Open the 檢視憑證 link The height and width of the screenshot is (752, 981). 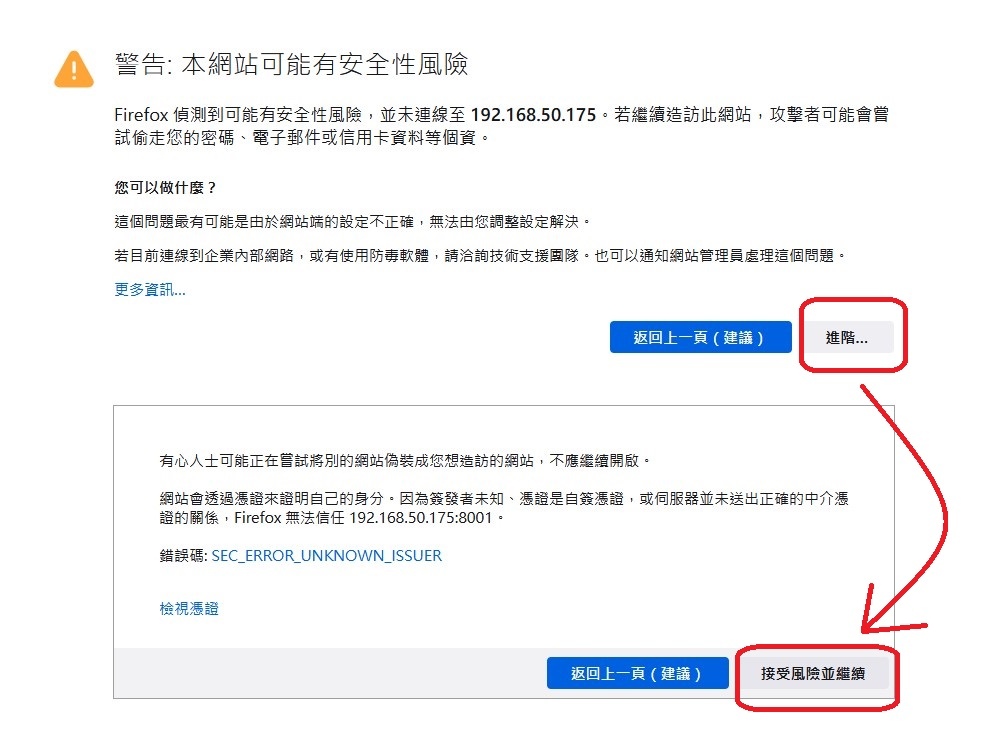click(x=189, y=609)
